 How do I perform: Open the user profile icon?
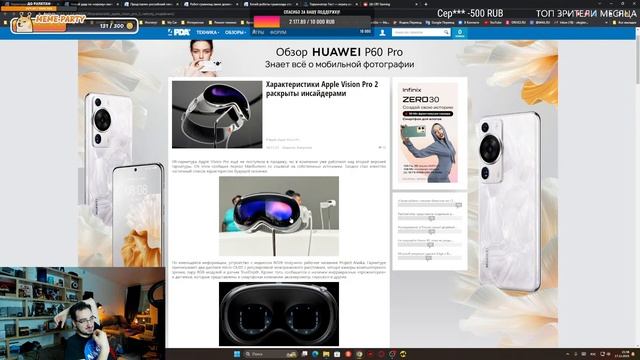(382, 33)
